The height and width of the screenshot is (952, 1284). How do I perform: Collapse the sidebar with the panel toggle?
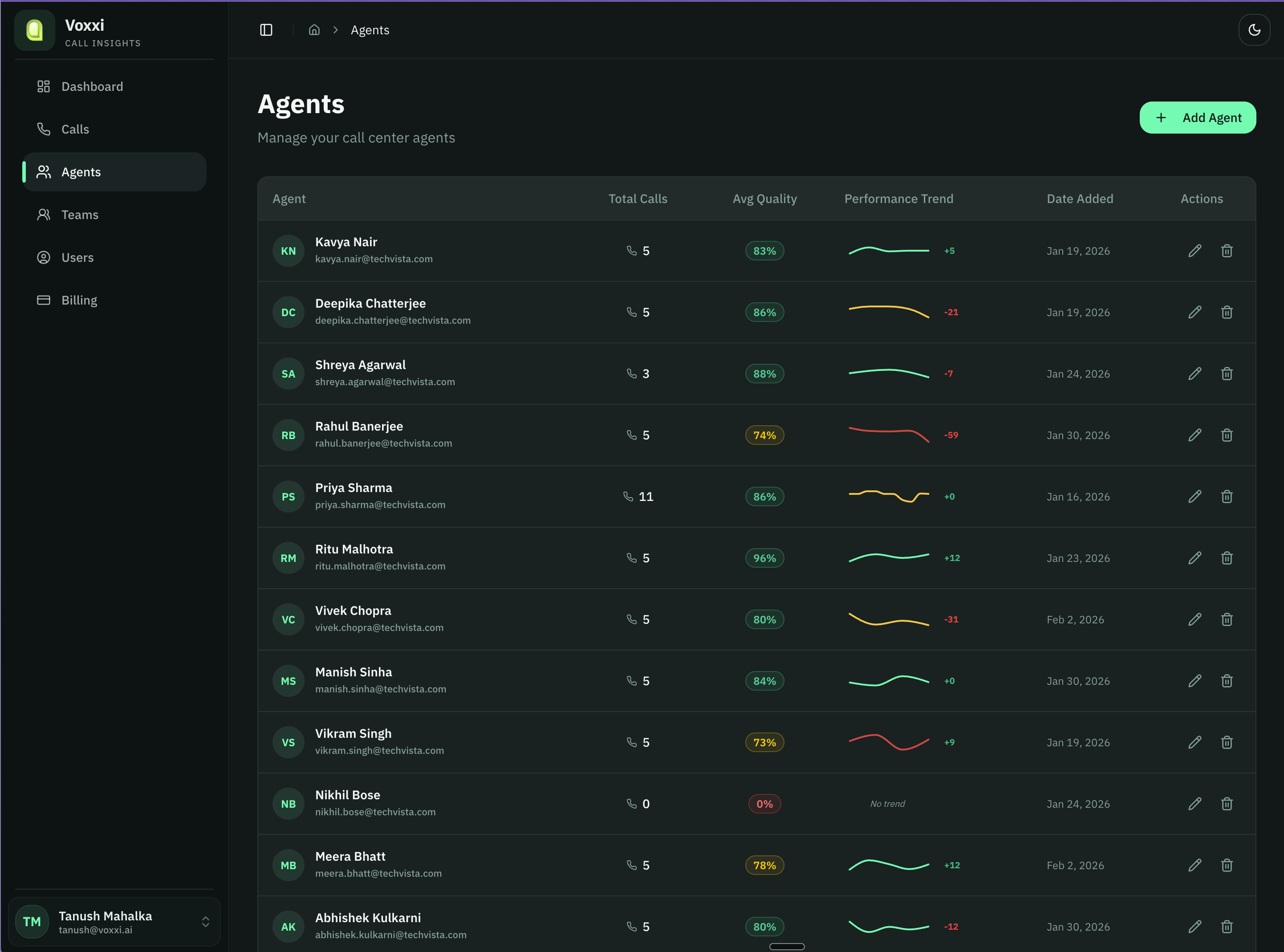pyautogui.click(x=266, y=30)
